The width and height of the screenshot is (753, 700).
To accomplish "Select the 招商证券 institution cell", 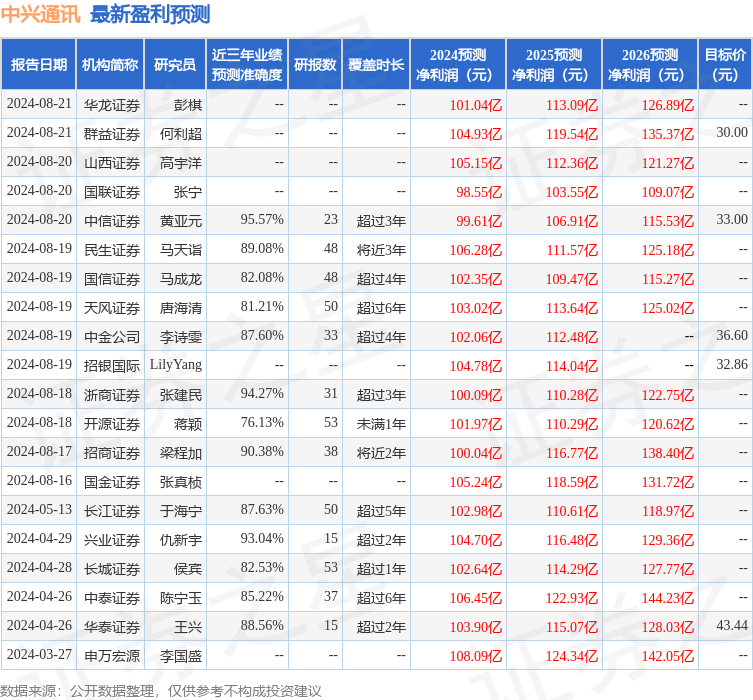I will [111, 453].
